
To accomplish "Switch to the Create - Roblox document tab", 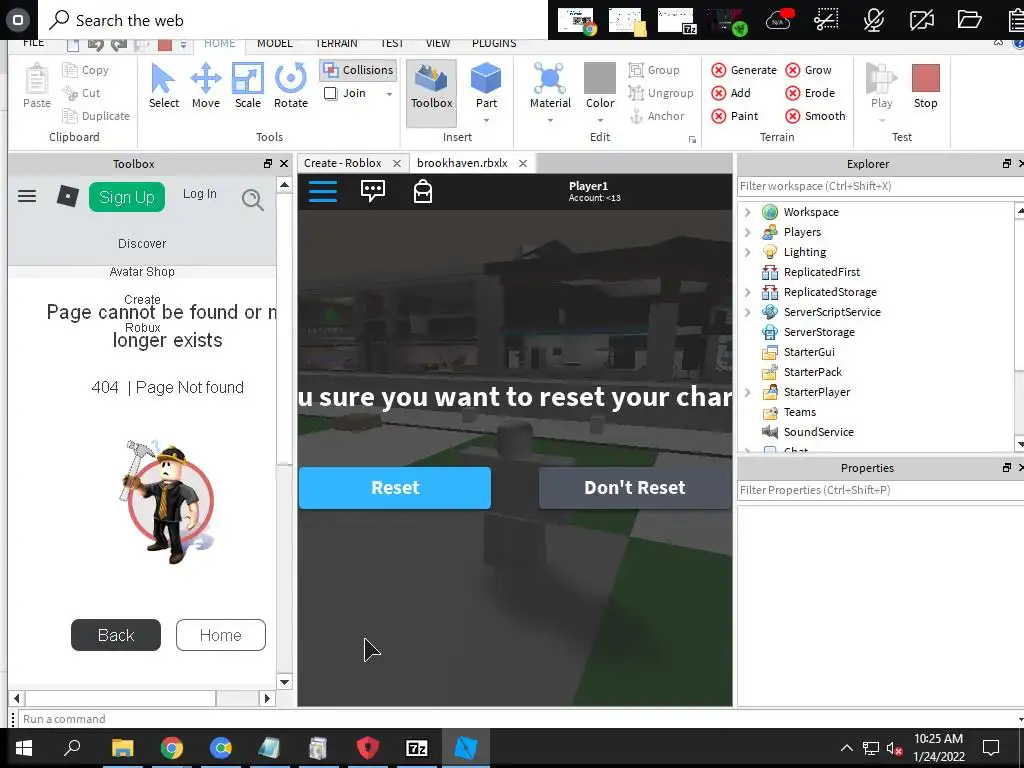I will [x=342, y=163].
